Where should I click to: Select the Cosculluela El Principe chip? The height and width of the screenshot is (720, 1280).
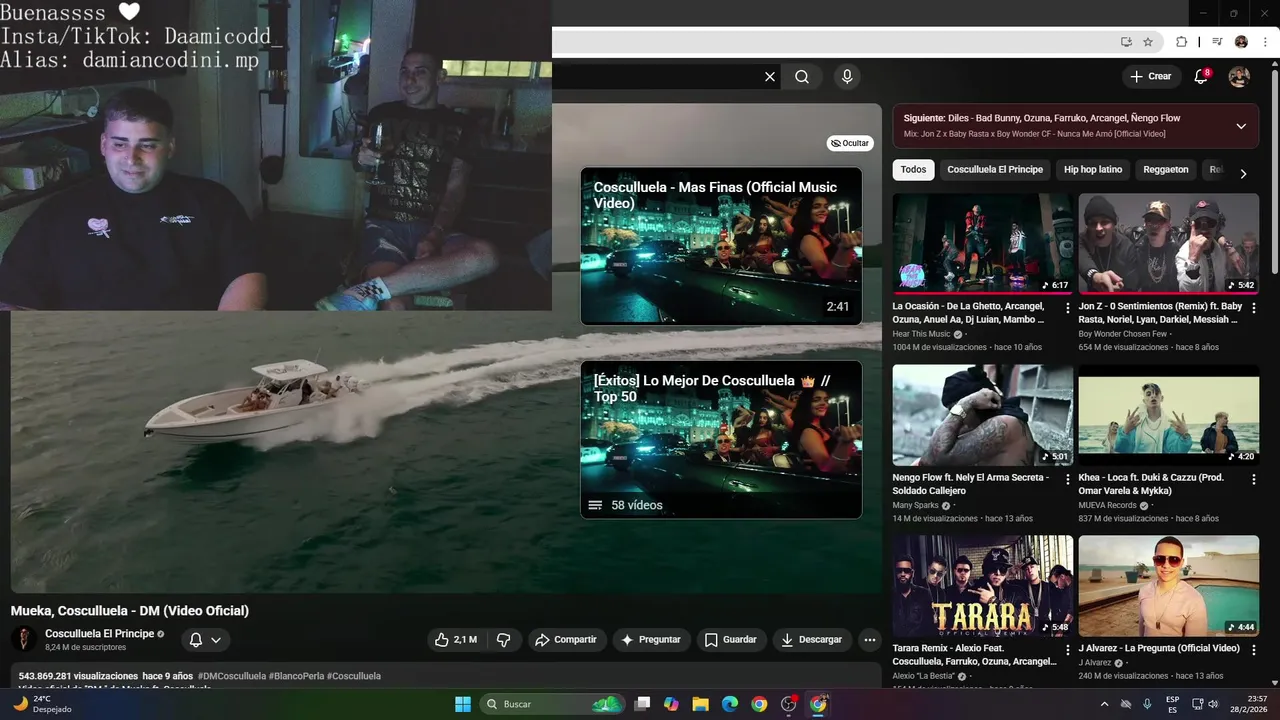[x=995, y=169]
